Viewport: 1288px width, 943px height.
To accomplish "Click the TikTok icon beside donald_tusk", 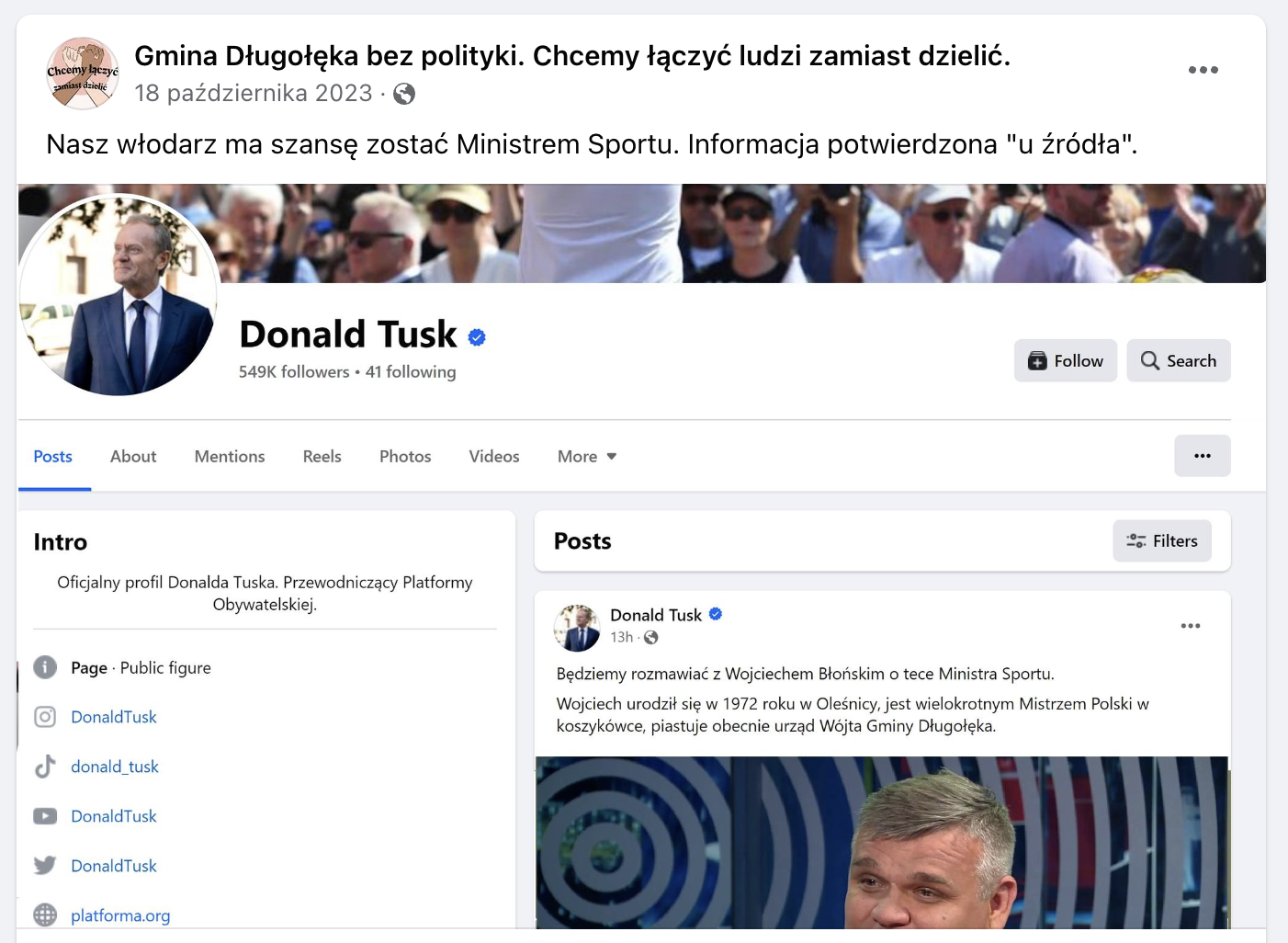I will pyautogui.click(x=45, y=767).
